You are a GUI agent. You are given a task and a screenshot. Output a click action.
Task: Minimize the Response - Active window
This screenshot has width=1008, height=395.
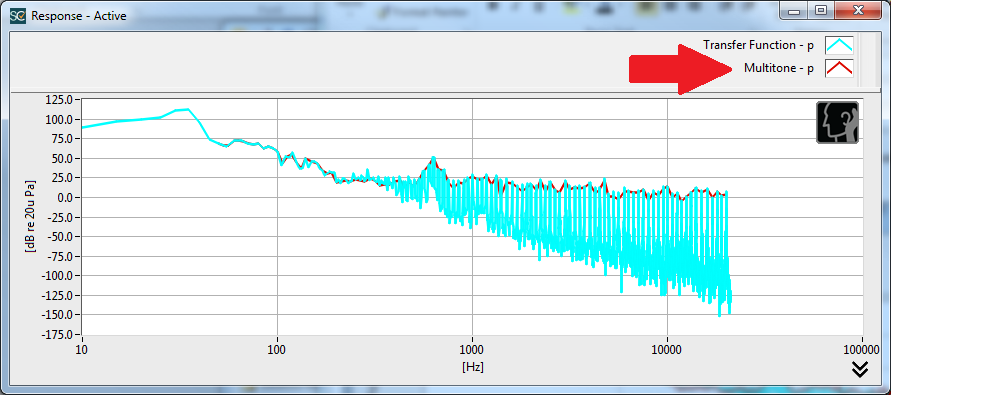pyautogui.click(x=795, y=10)
